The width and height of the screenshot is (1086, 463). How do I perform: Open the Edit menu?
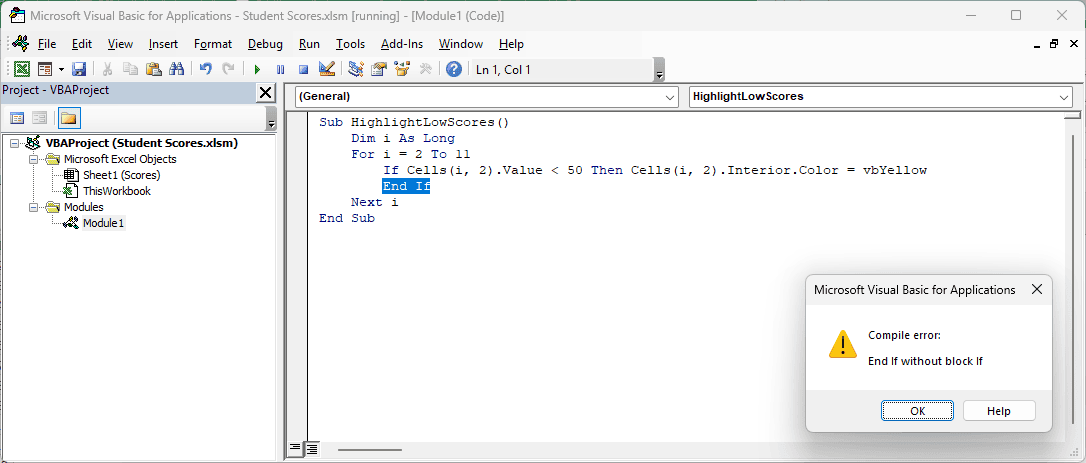[82, 44]
